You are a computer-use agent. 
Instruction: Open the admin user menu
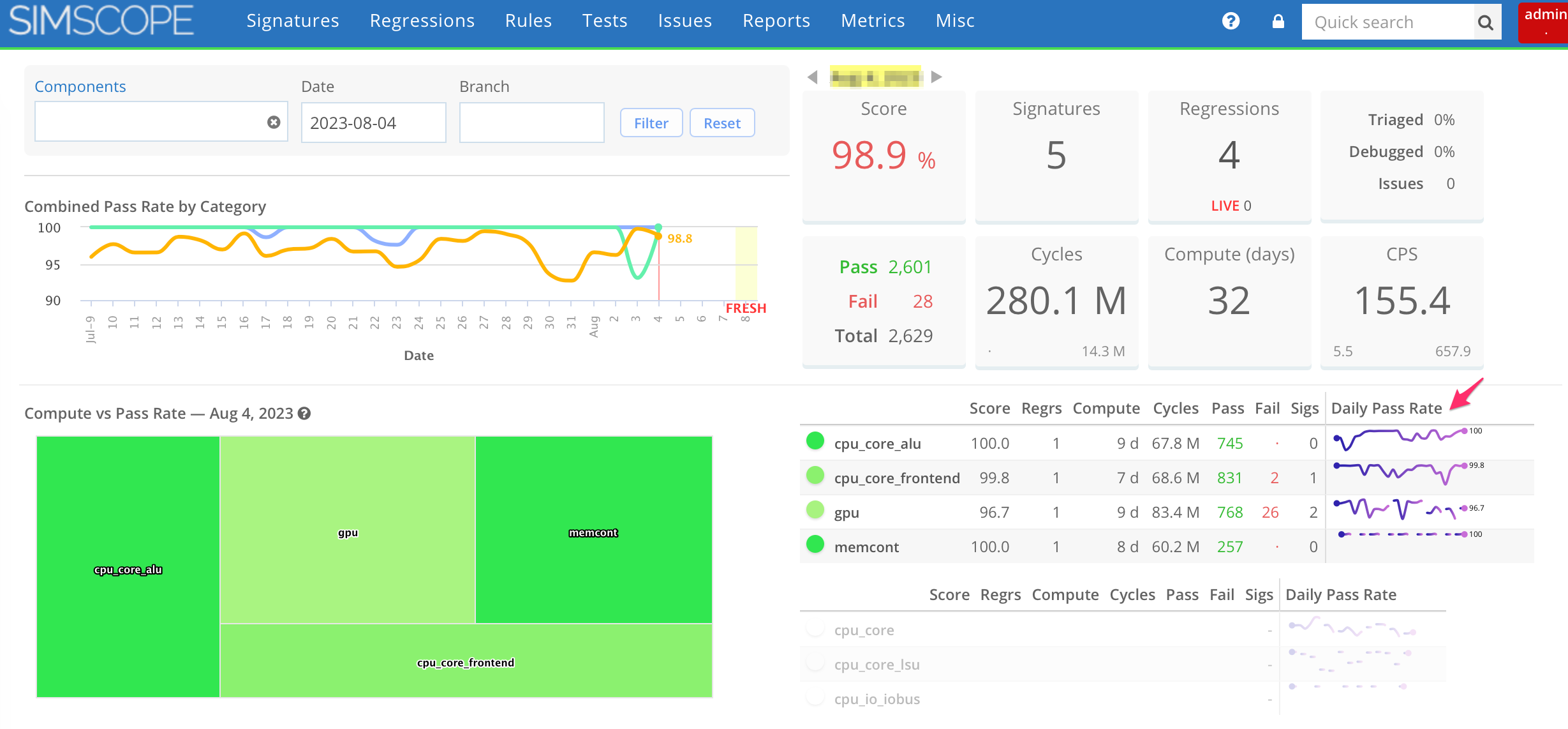(x=1544, y=22)
